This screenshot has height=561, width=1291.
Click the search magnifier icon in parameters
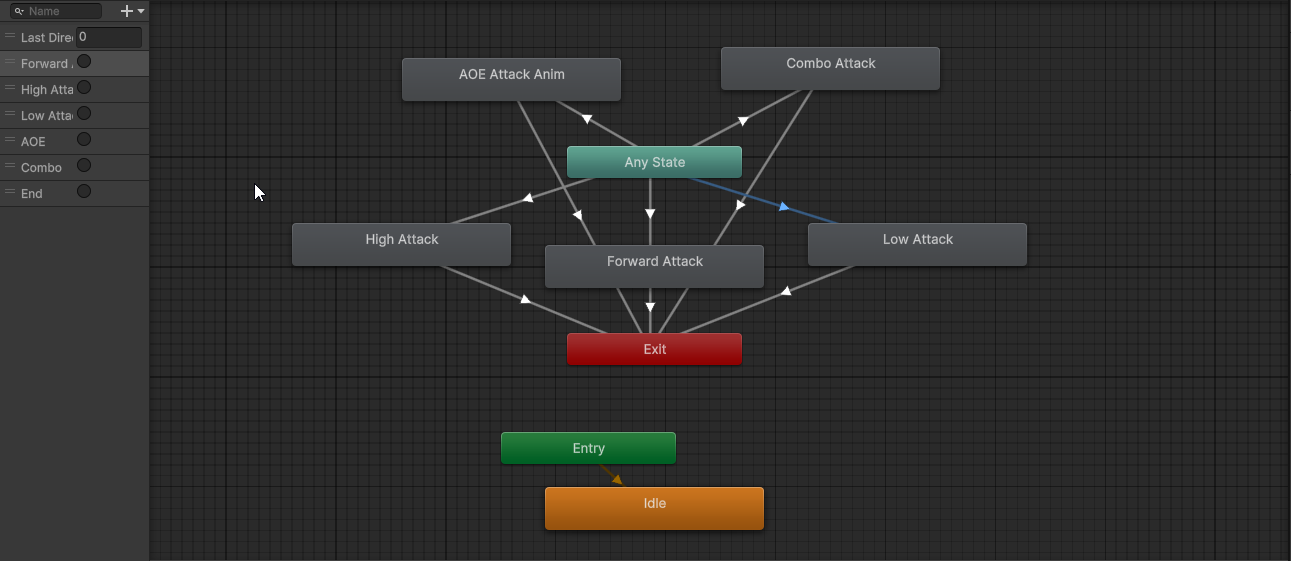(x=19, y=11)
